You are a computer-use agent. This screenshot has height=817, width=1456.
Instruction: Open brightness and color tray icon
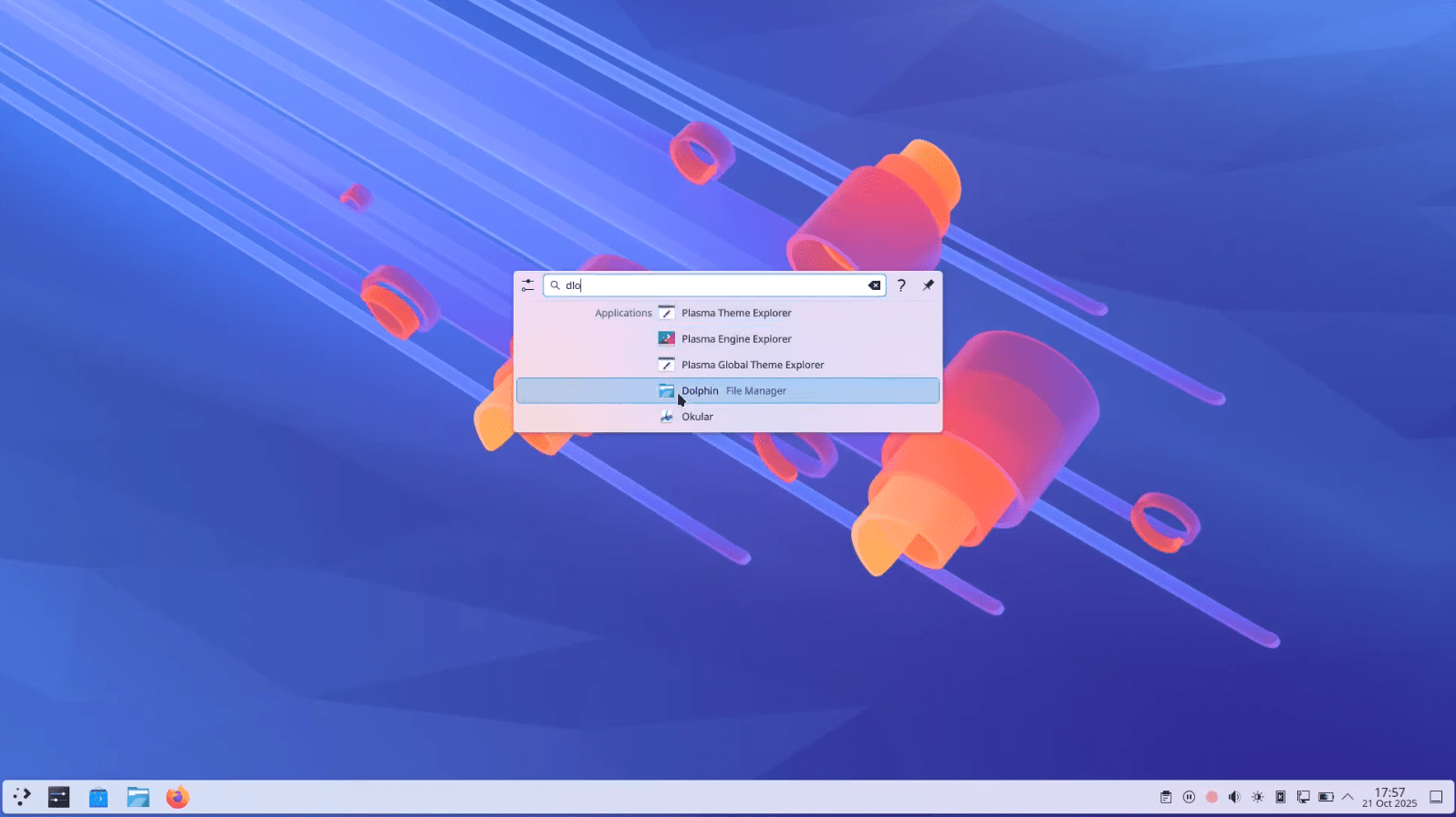point(1257,797)
